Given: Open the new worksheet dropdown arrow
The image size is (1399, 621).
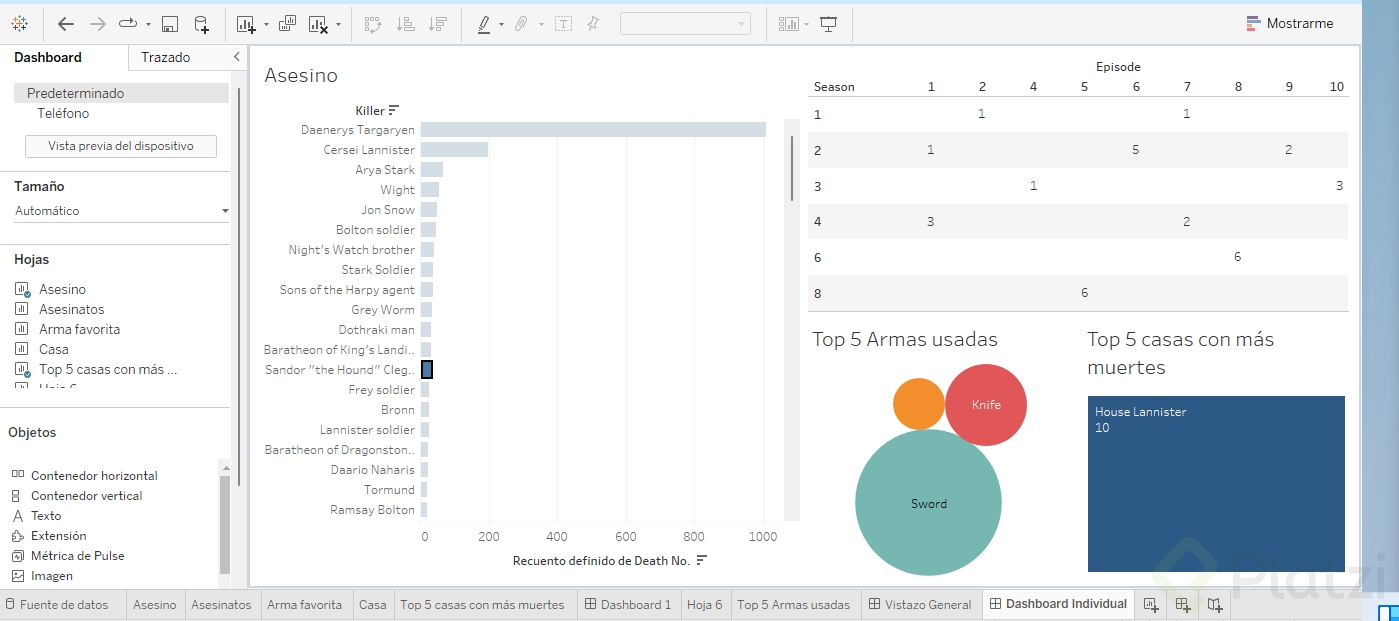Looking at the screenshot, I should click(x=266, y=24).
